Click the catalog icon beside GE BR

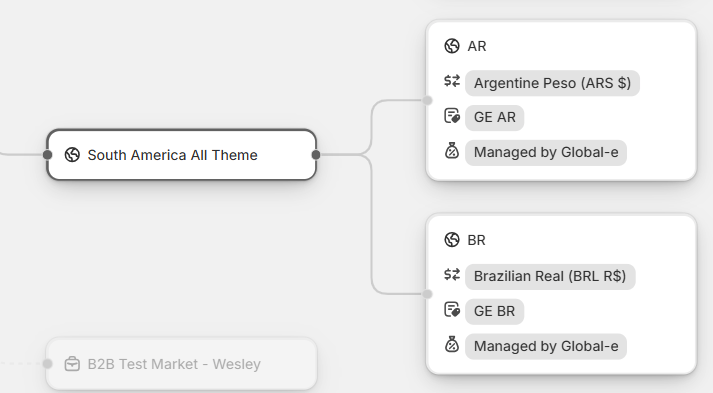point(452,310)
